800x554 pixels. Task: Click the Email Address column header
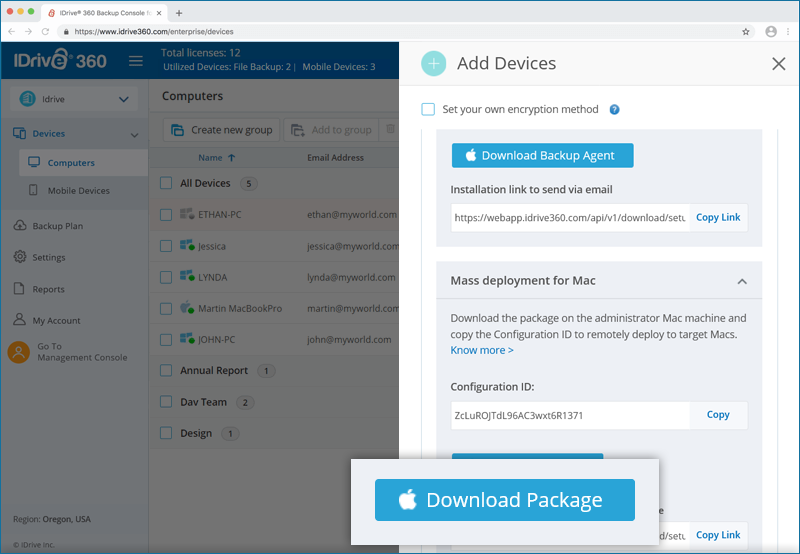[335, 158]
